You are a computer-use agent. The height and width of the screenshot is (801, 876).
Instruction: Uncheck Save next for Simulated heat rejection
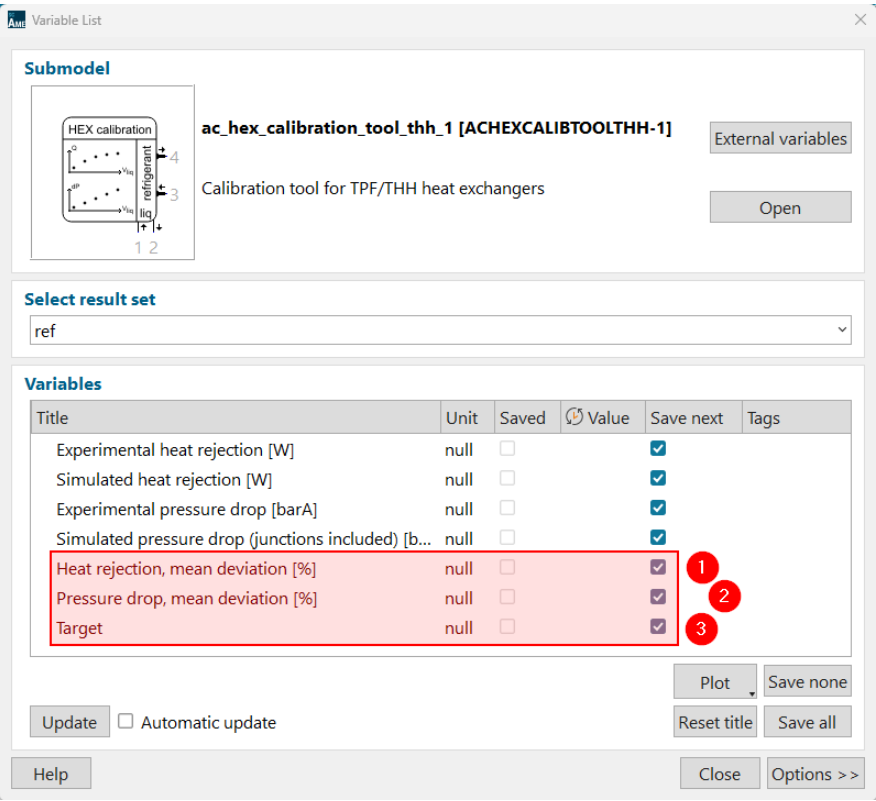point(658,479)
